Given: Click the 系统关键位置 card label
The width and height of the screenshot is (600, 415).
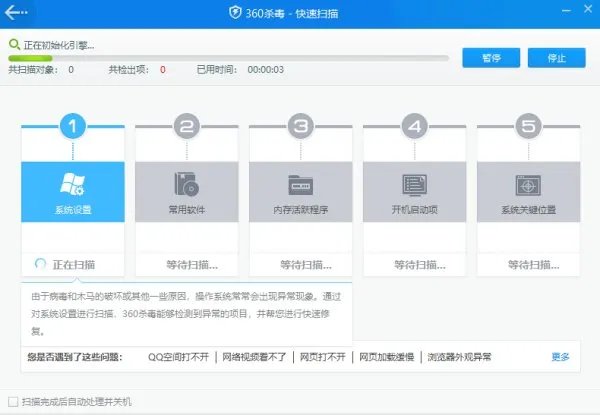Looking at the screenshot, I should tap(528, 210).
